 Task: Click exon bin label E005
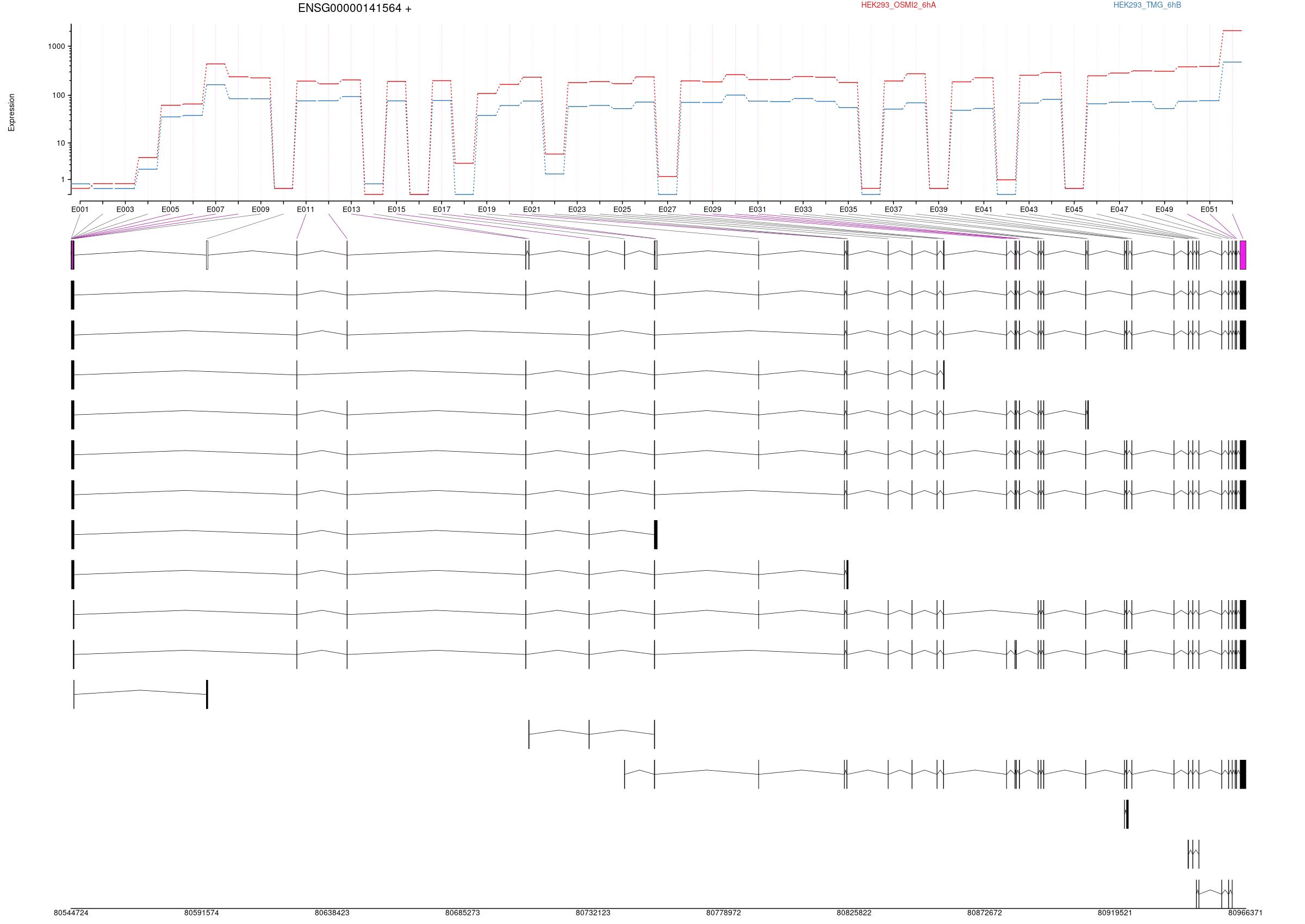point(170,209)
